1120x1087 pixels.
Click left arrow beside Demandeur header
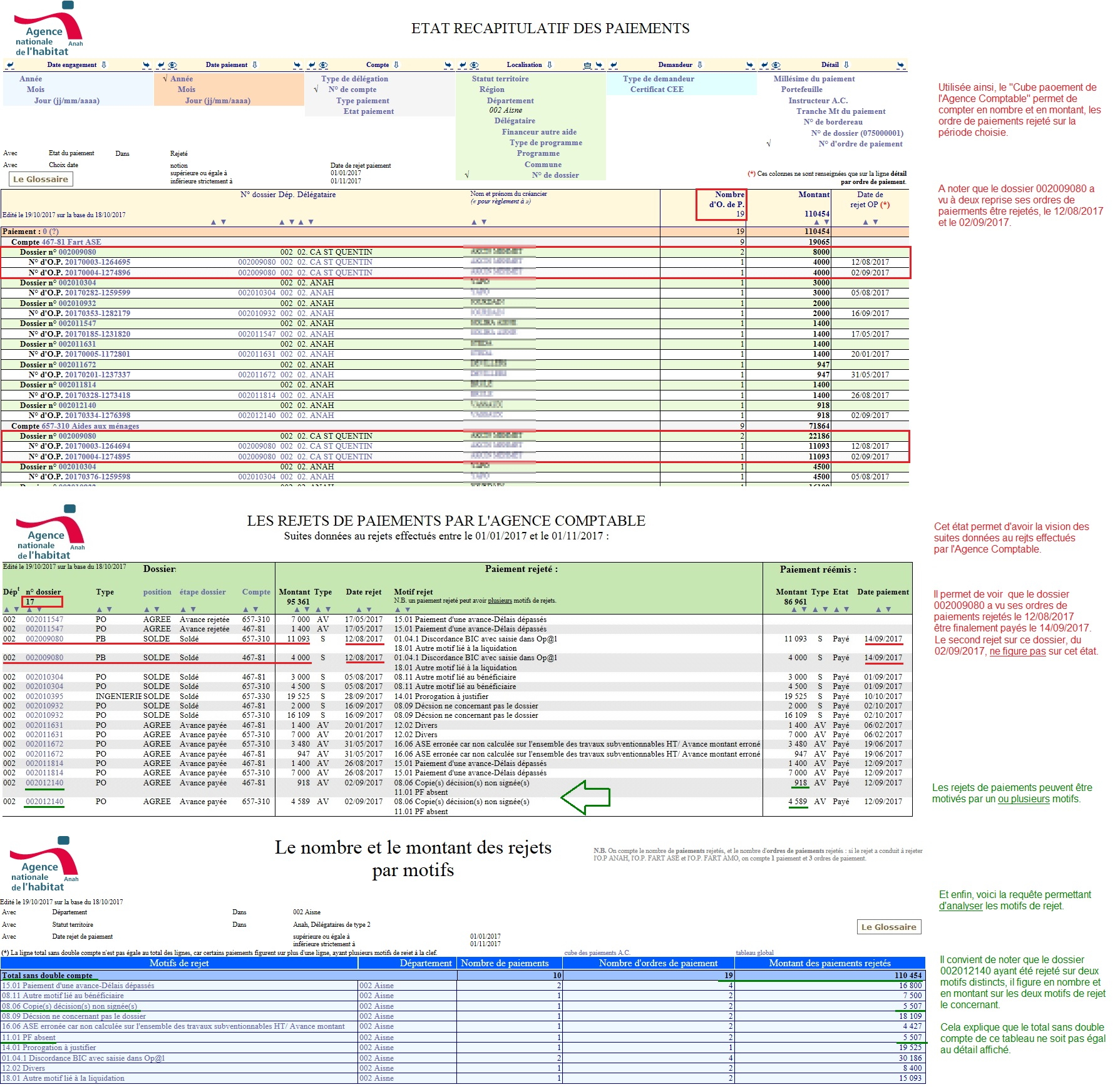tap(614, 65)
